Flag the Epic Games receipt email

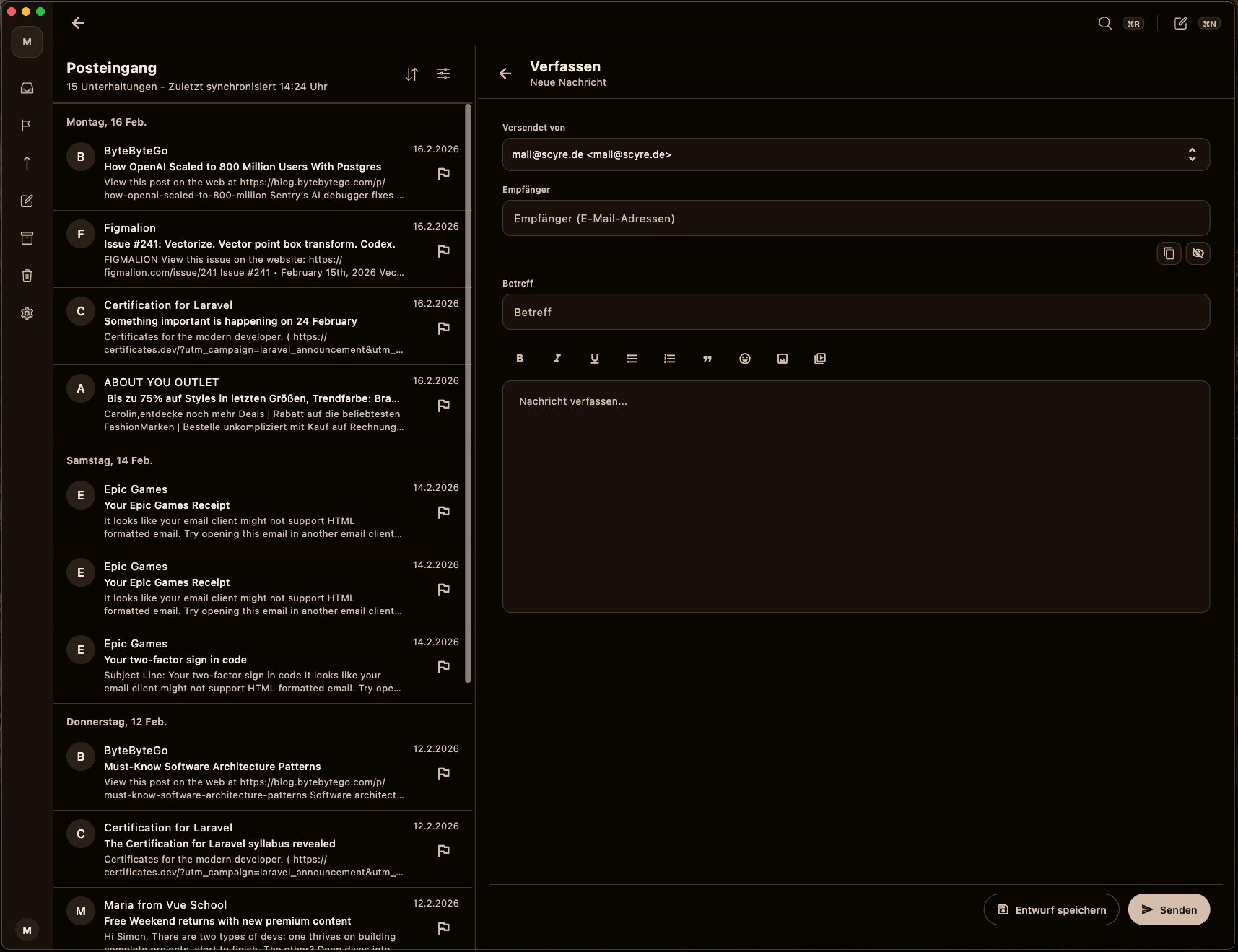pyautogui.click(x=444, y=512)
